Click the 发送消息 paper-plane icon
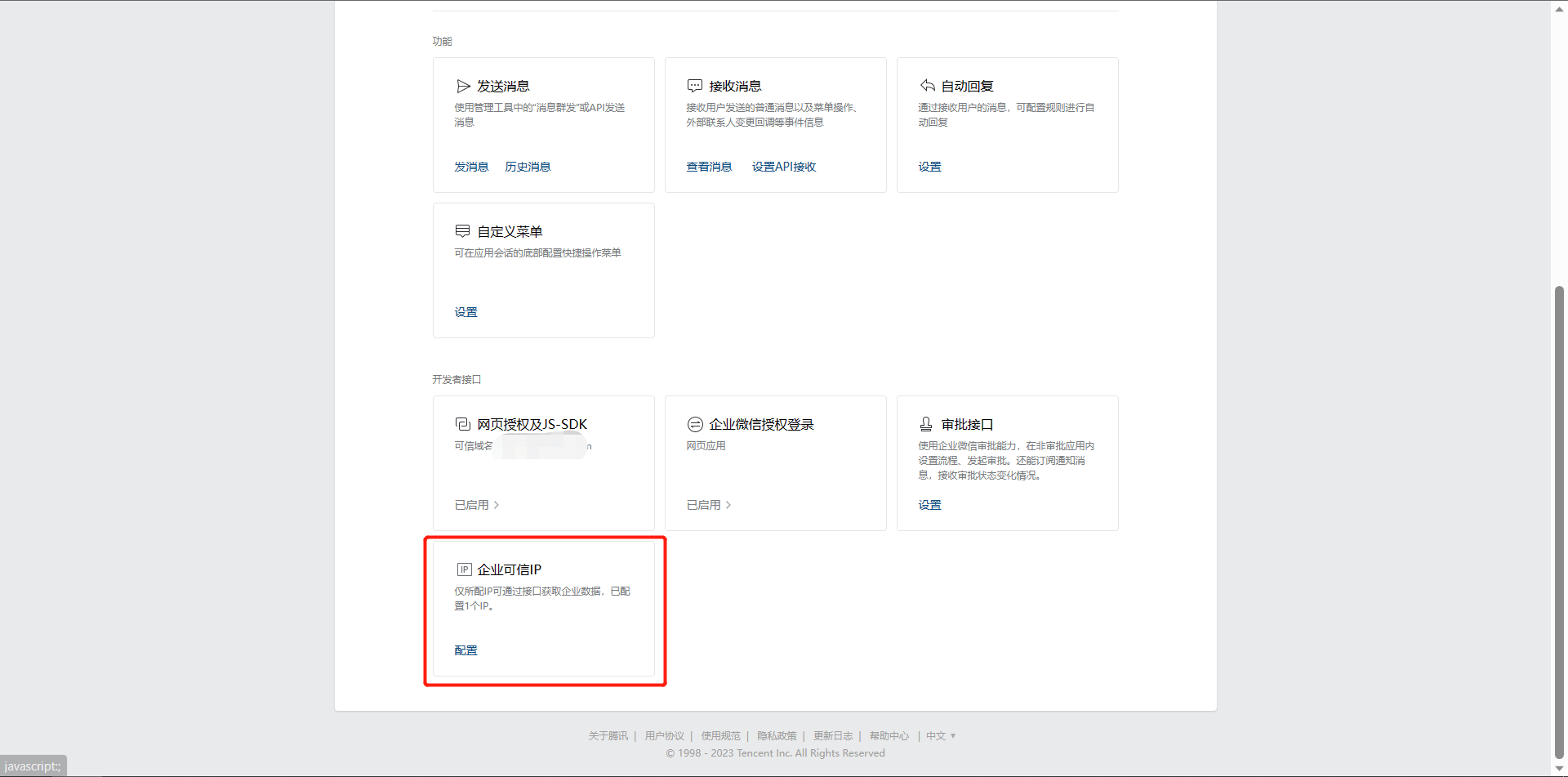1568x777 pixels. [x=463, y=86]
